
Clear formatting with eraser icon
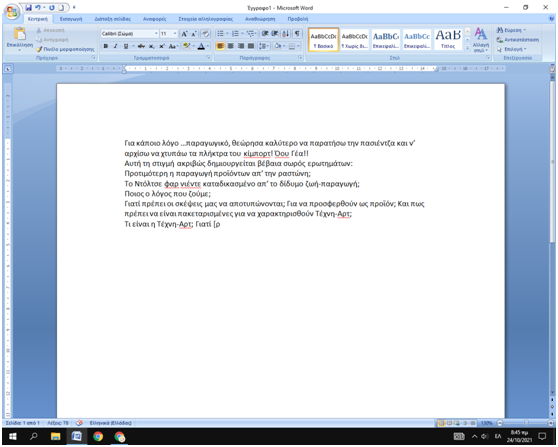(x=205, y=34)
